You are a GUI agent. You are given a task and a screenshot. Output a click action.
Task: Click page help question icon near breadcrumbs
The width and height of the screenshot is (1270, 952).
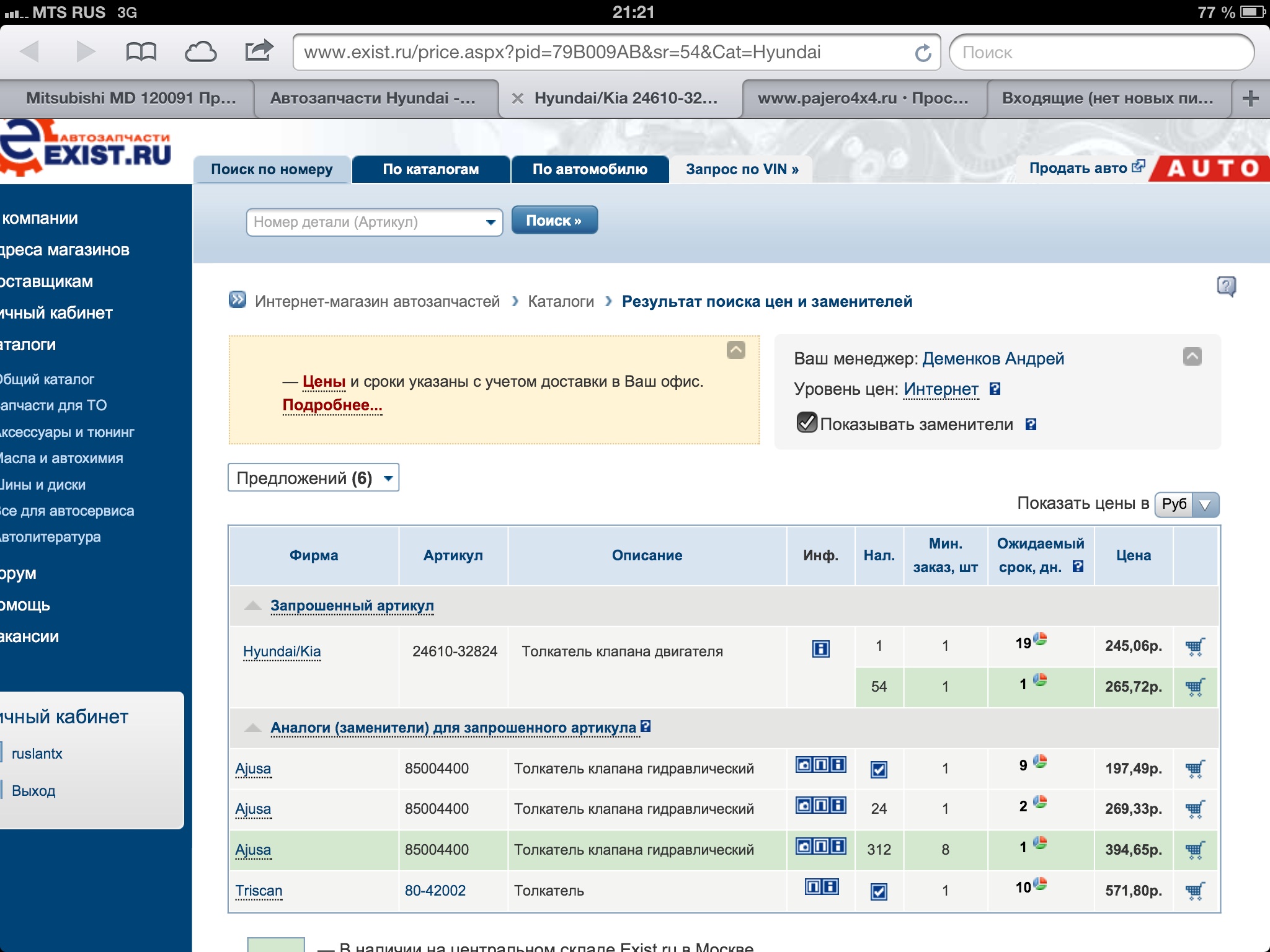pos(1226,286)
